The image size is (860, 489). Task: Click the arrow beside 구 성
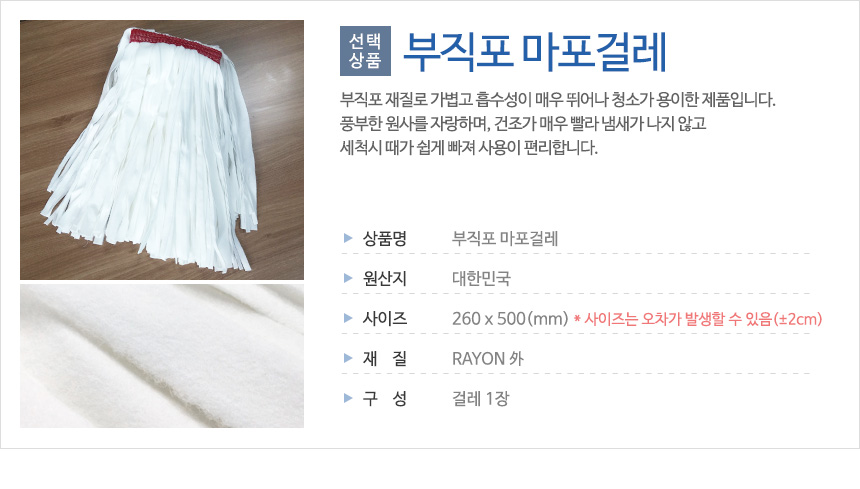(x=348, y=398)
